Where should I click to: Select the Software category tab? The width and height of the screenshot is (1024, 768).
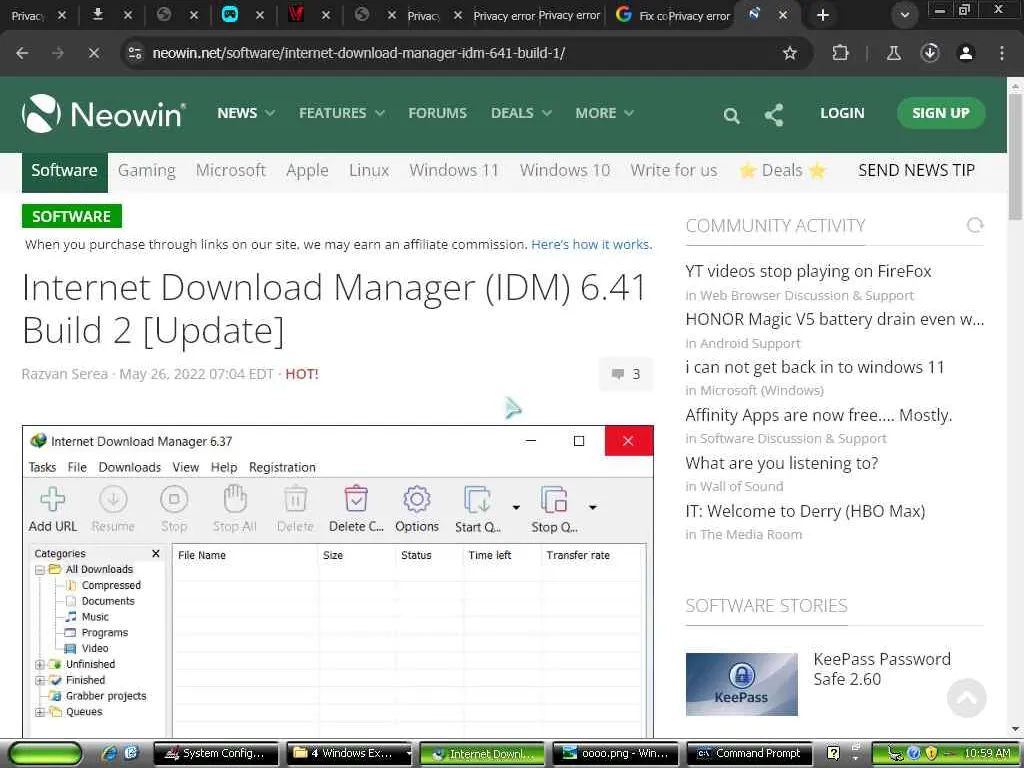[65, 171]
